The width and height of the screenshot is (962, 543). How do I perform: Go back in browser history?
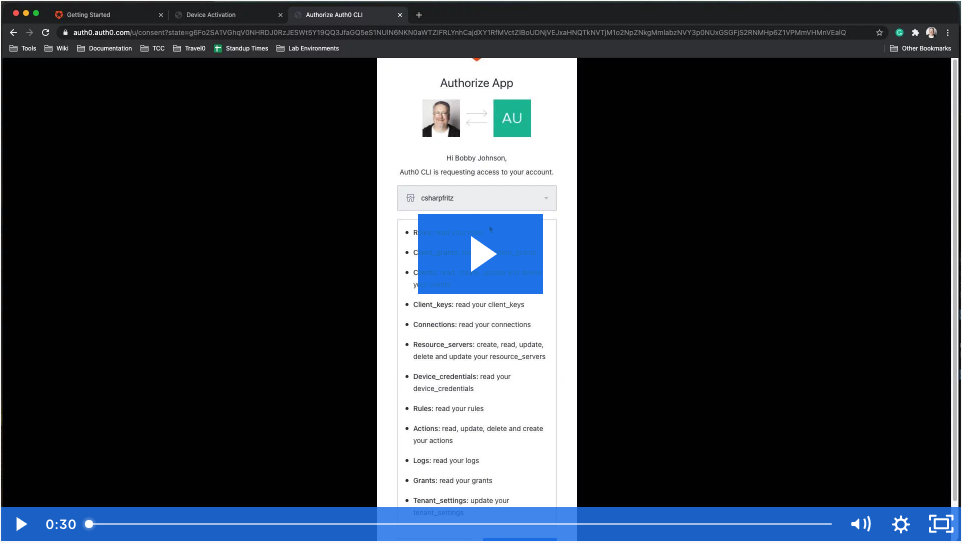click(x=13, y=33)
